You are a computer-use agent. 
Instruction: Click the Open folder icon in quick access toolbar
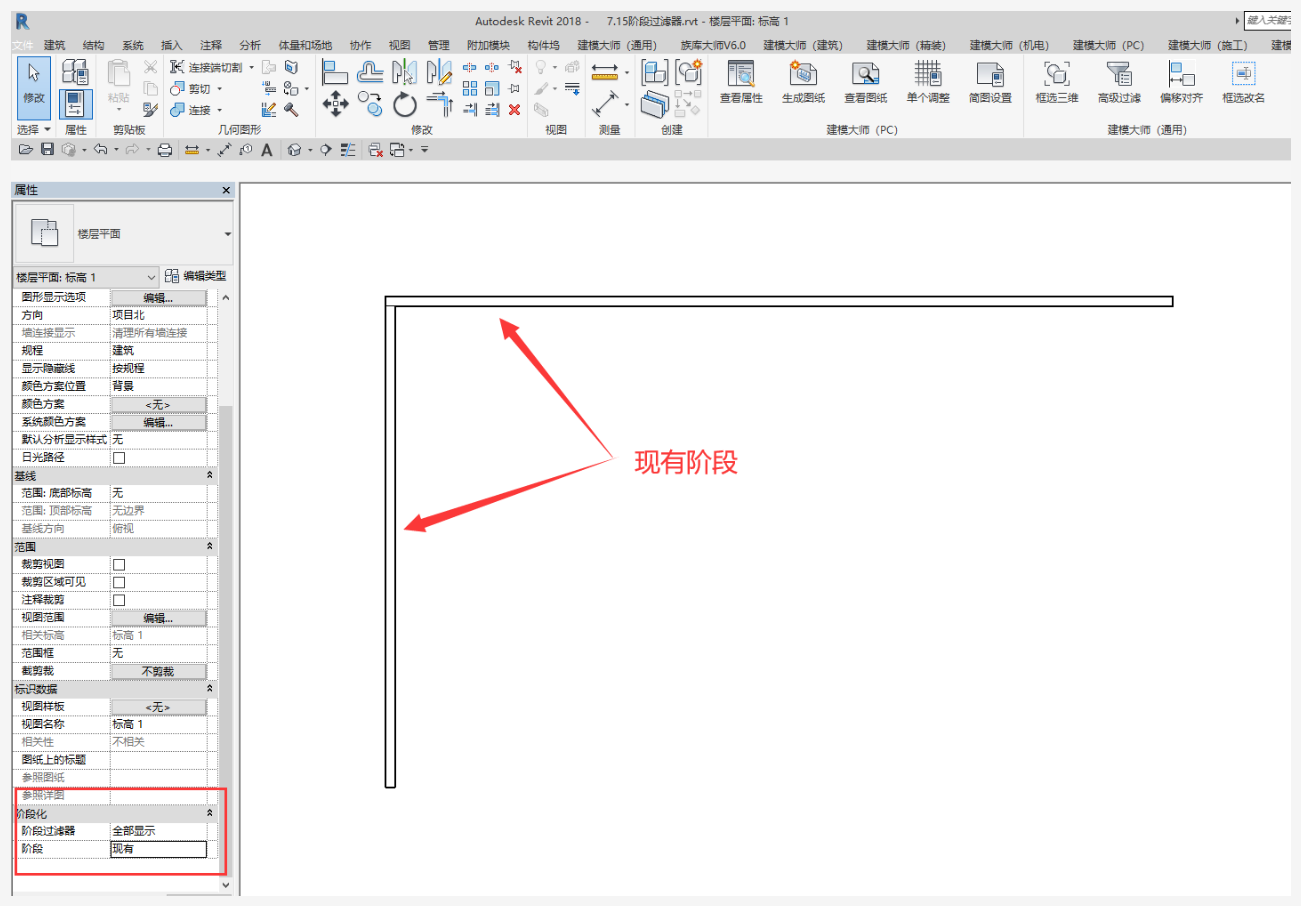pyautogui.click(x=25, y=150)
